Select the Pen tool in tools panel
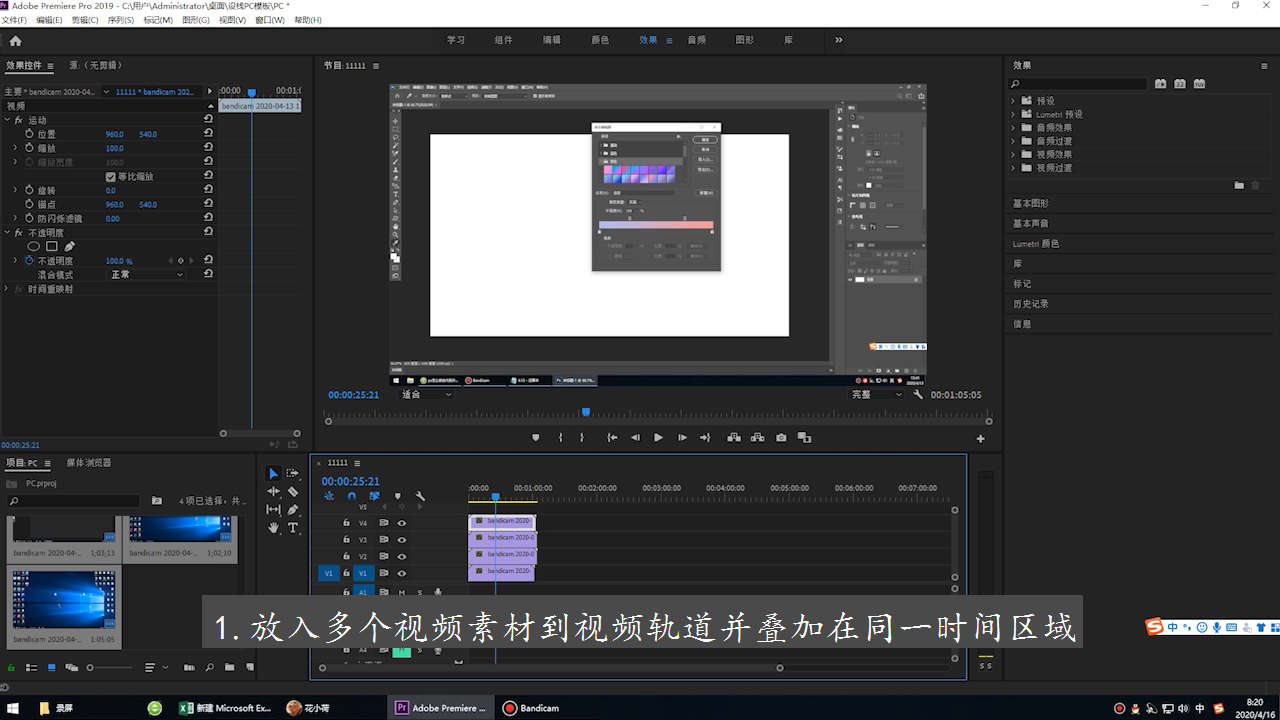Image resolution: width=1280 pixels, height=720 pixels. point(293,509)
